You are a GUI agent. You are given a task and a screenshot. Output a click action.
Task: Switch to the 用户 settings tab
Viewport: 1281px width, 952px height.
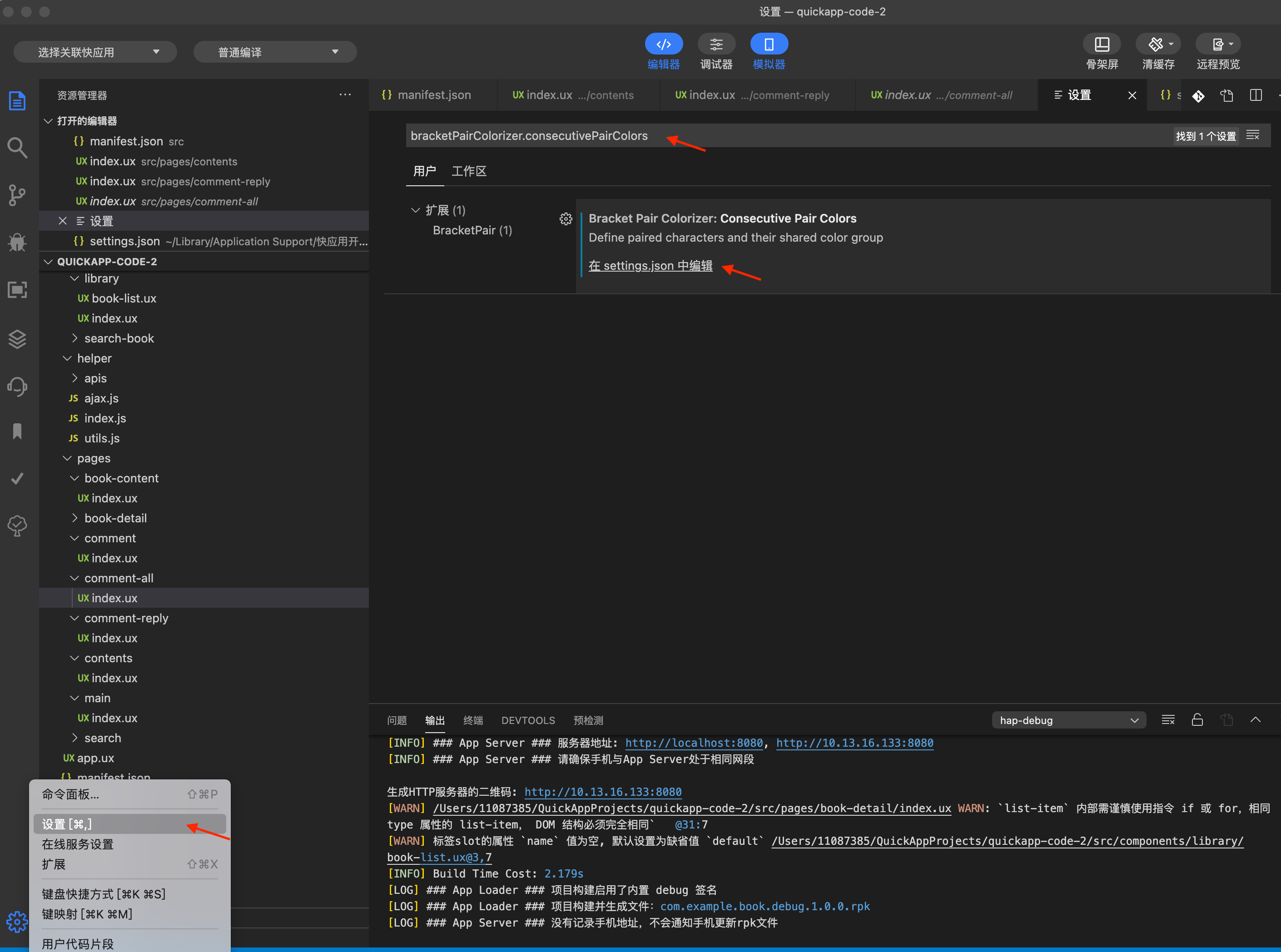(x=425, y=171)
